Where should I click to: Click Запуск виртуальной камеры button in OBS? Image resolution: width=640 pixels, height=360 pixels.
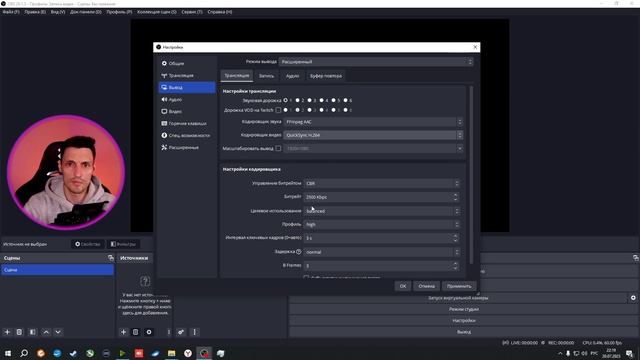[458, 298]
